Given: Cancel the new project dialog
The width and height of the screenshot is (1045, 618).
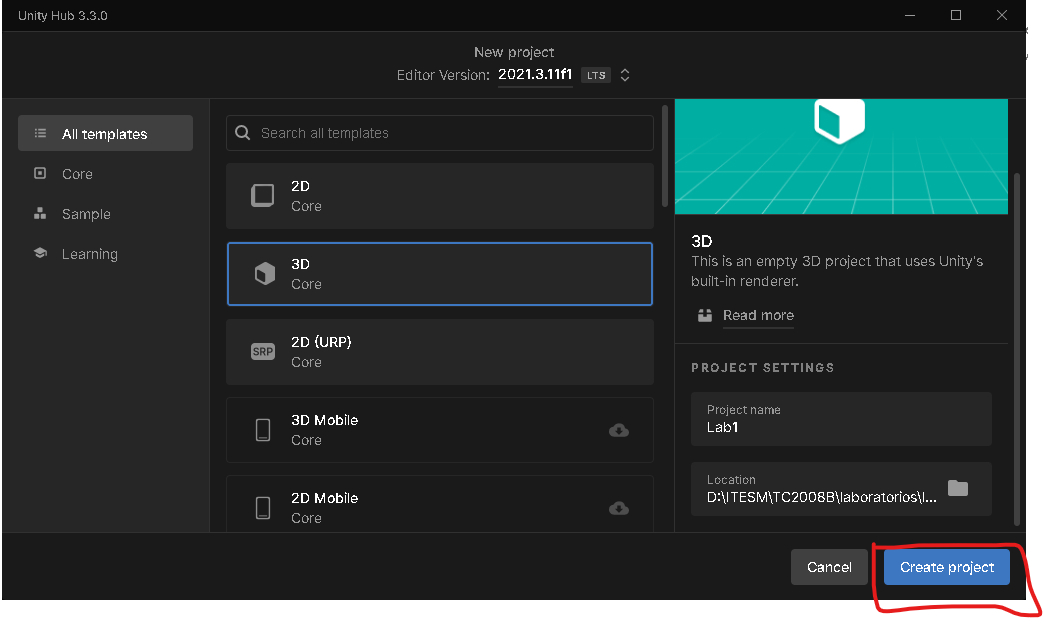Looking at the screenshot, I should click(829, 567).
